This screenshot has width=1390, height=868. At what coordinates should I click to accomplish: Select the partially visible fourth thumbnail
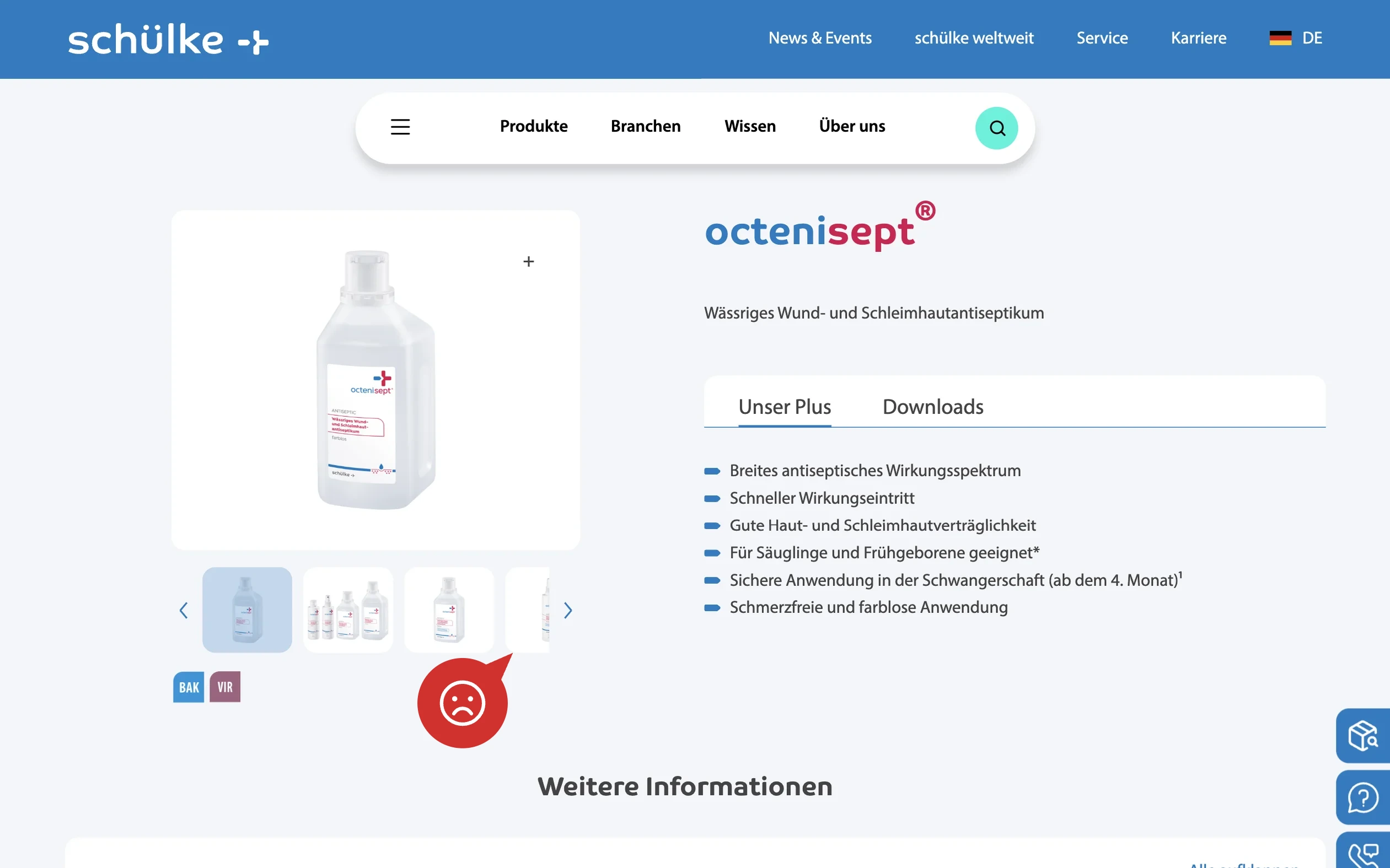pos(527,610)
